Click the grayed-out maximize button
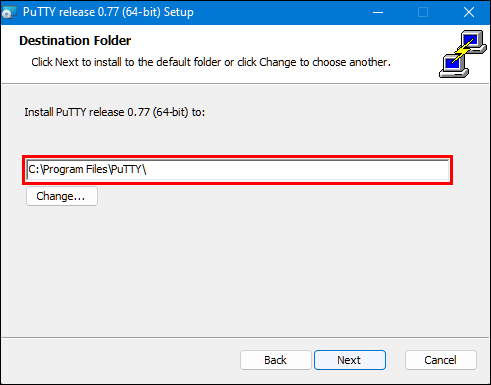The height and width of the screenshot is (385, 491). (x=423, y=13)
